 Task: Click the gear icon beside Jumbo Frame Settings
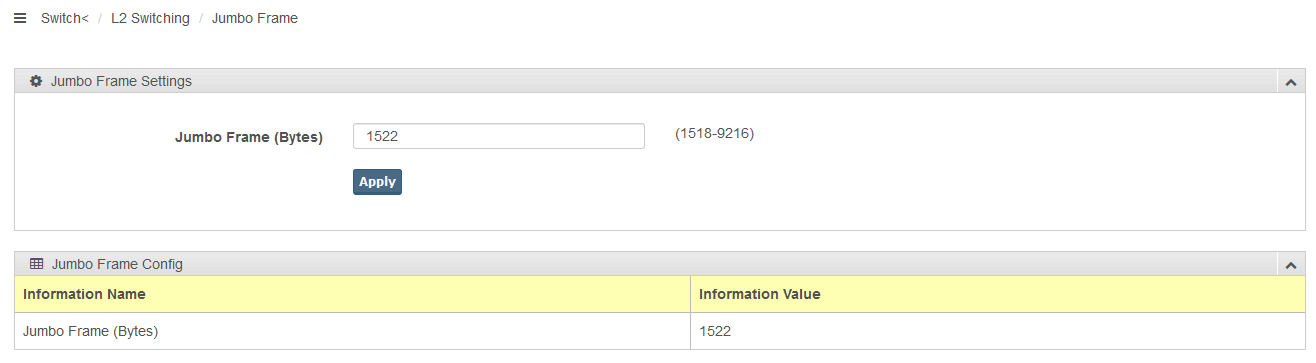(x=36, y=81)
